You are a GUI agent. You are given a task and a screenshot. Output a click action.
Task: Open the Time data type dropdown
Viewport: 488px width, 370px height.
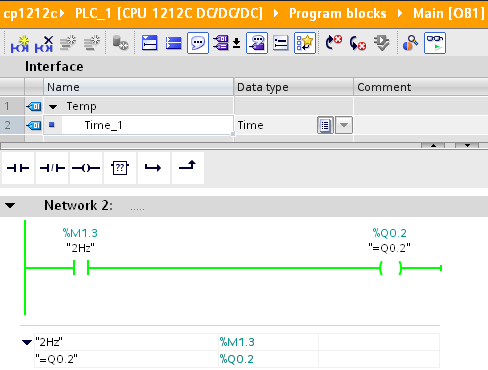click(x=344, y=125)
